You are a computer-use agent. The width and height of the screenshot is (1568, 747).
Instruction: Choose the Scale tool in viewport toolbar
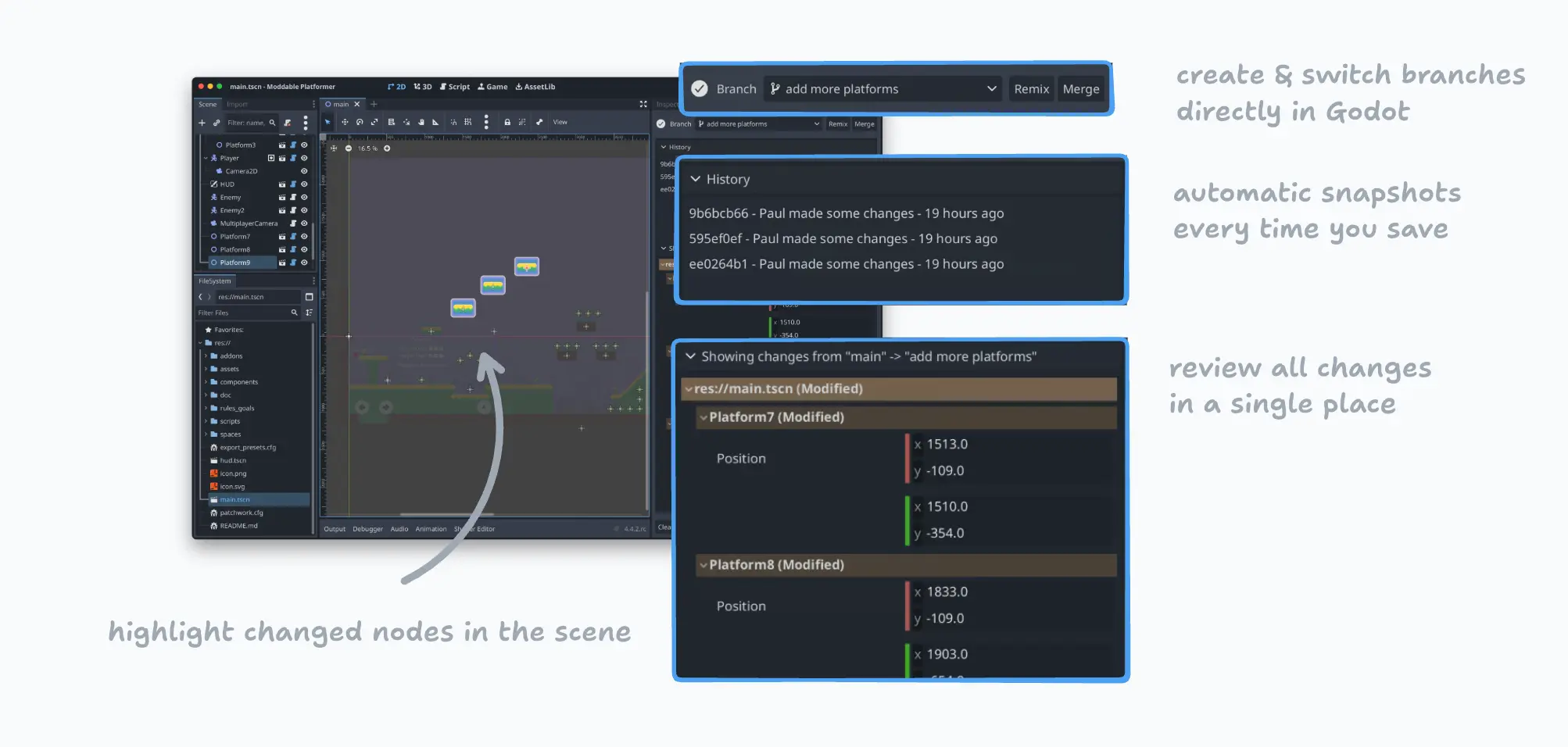(374, 122)
